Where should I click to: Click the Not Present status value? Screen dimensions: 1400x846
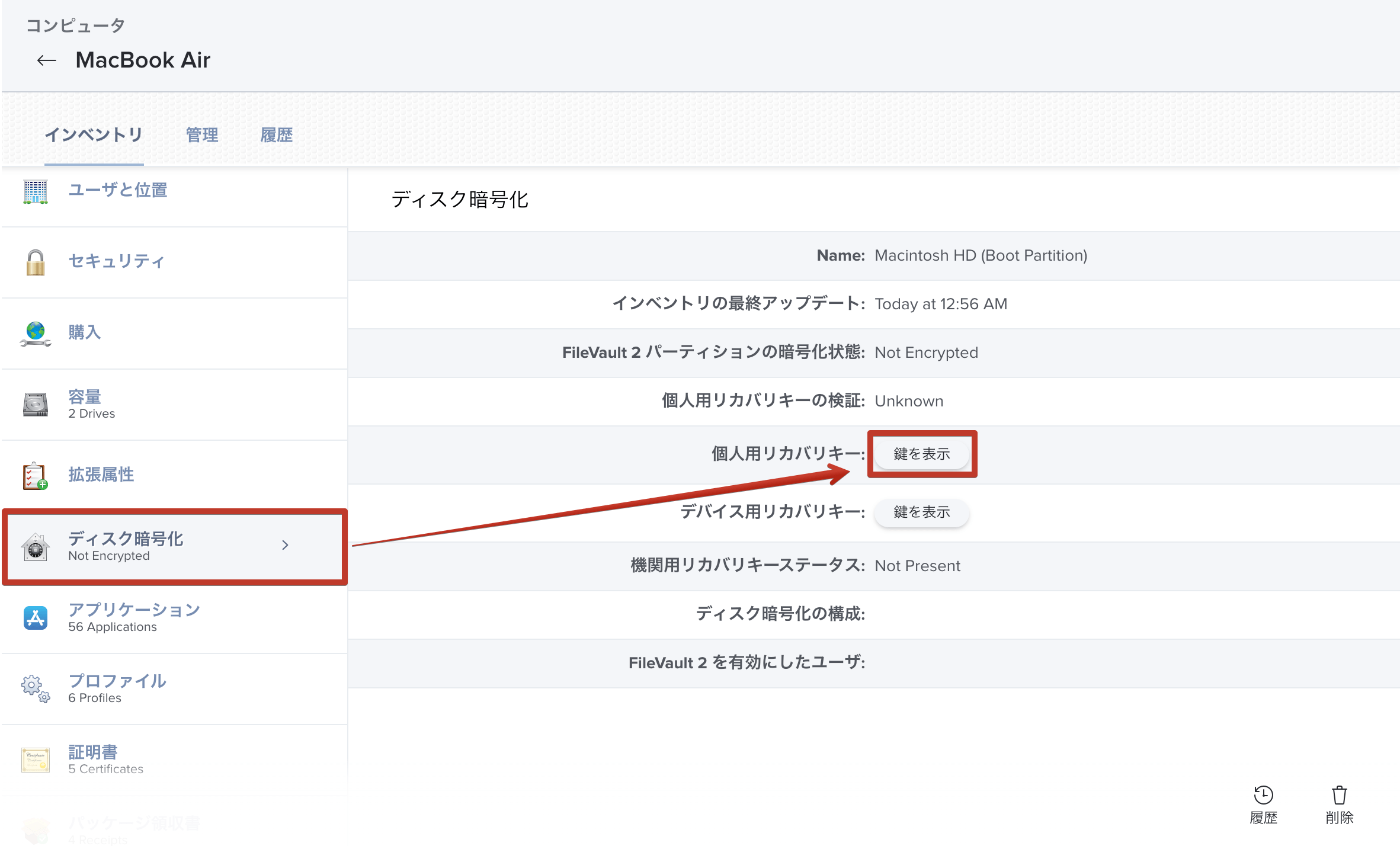click(x=917, y=566)
